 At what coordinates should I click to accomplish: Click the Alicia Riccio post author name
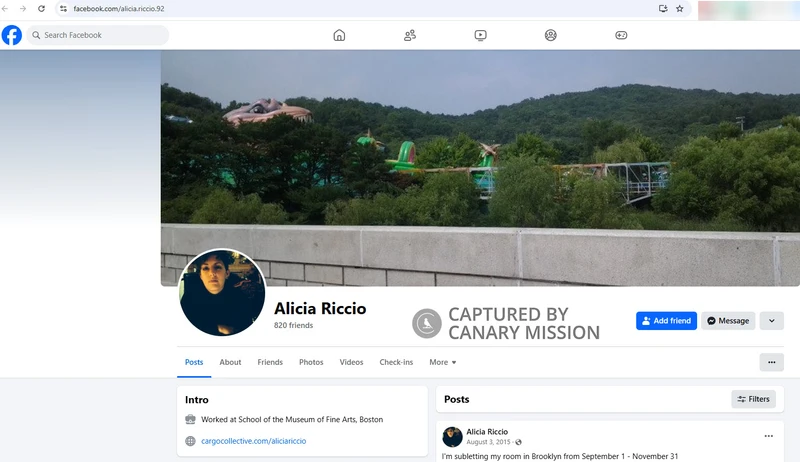(x=487, y=432)
